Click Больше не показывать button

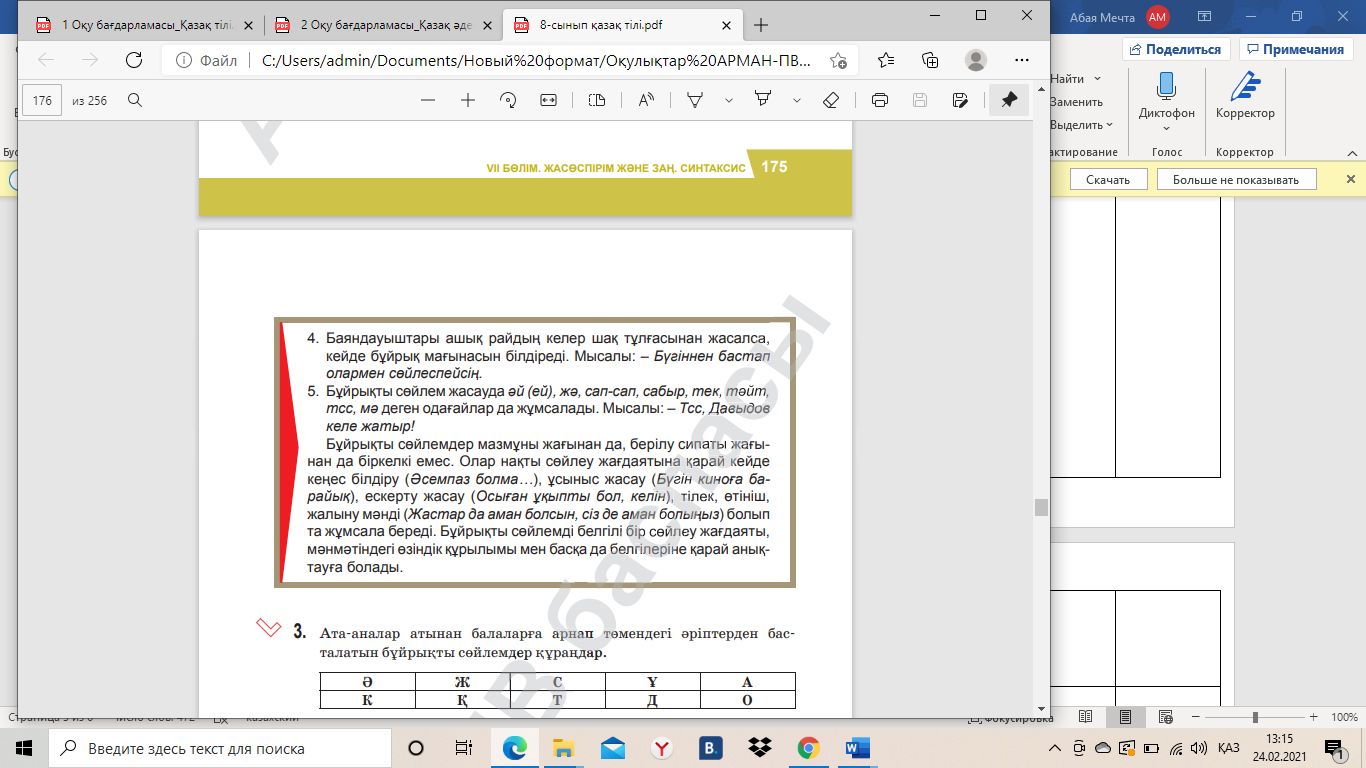1236,179
